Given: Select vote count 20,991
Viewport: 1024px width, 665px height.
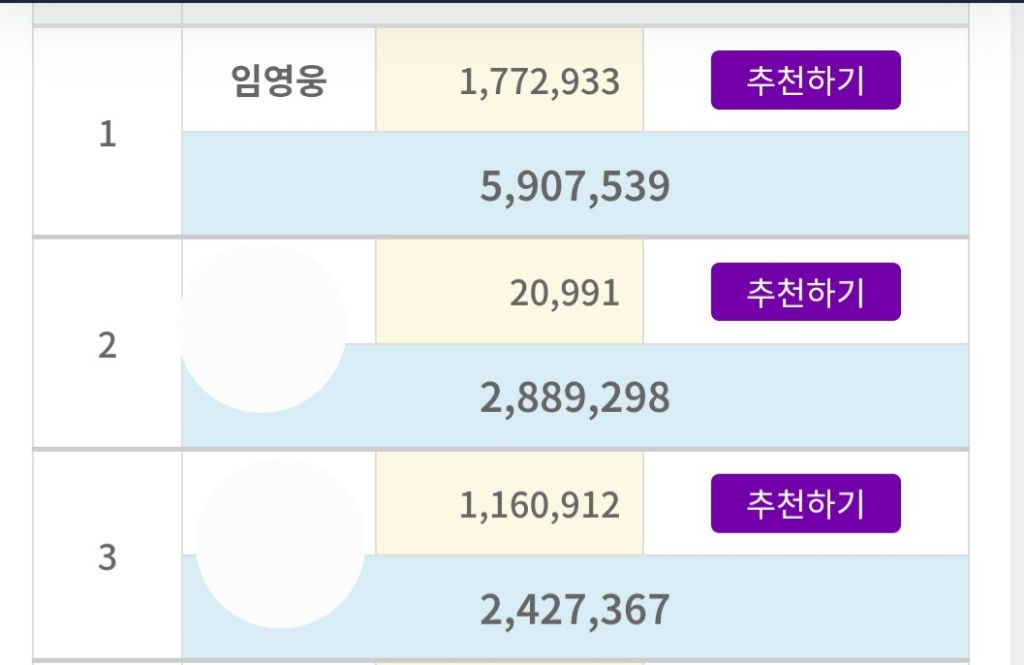Looking at the screenshot, I should click(x=564, y=293).
